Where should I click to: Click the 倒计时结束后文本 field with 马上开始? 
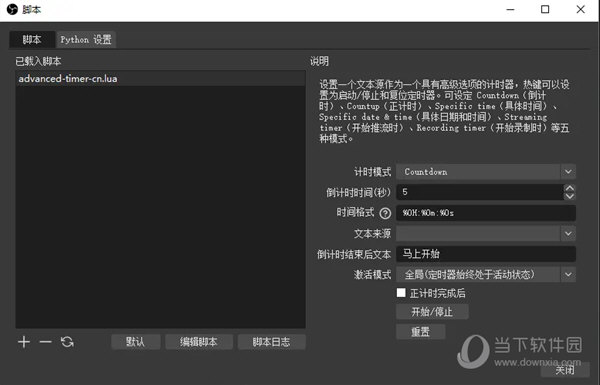(486, 254)
